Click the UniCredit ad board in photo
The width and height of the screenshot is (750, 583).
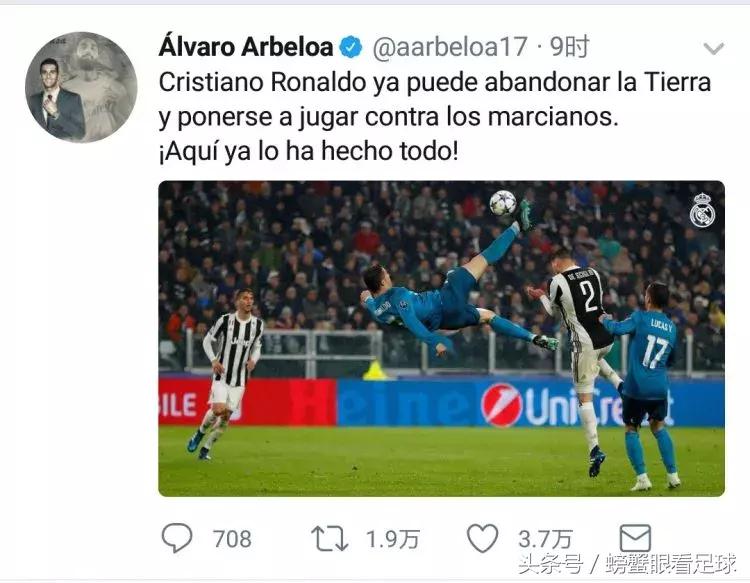576,406
